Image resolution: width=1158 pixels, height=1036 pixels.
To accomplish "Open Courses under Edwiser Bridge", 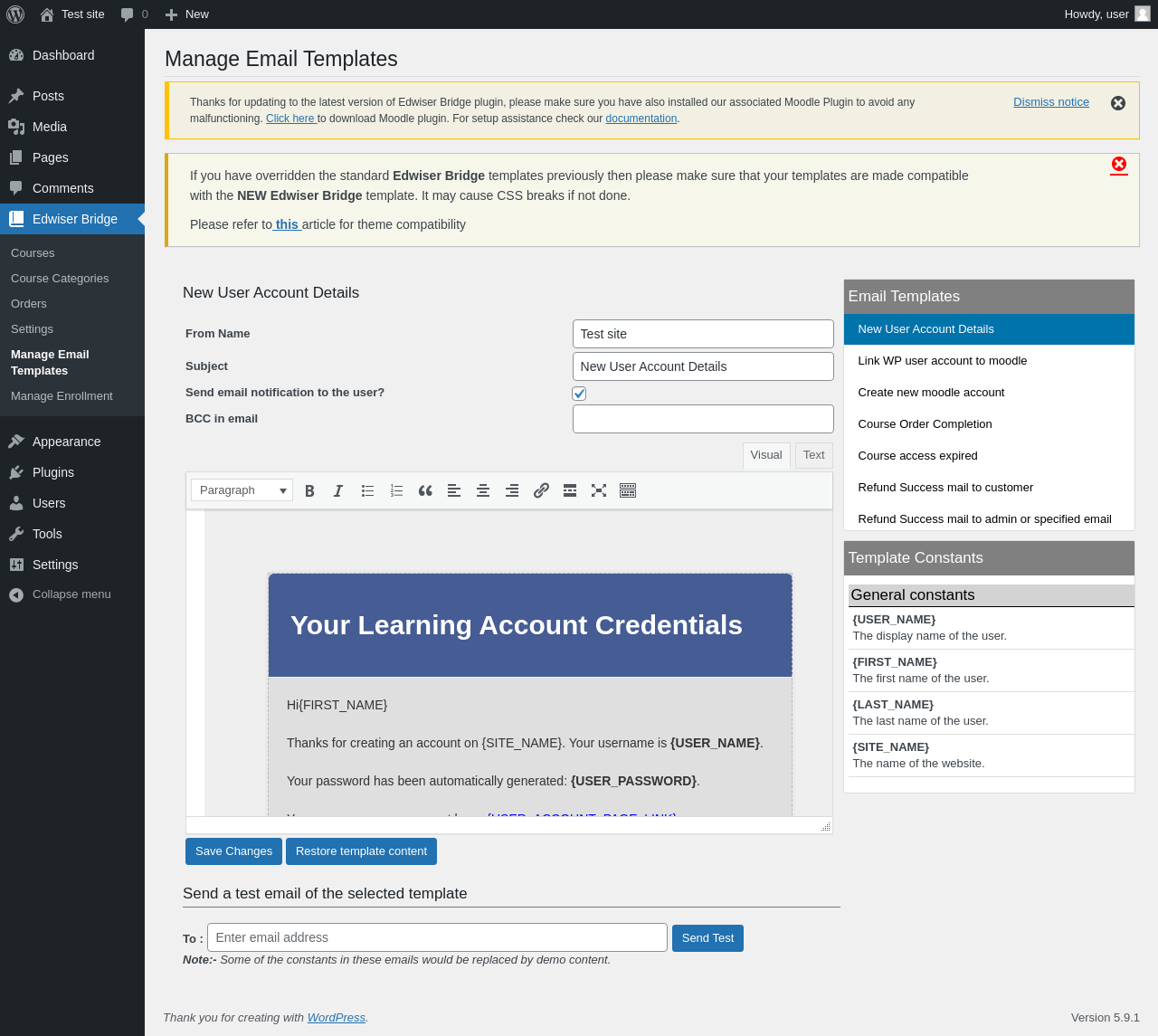I will [x=33, y=253].
